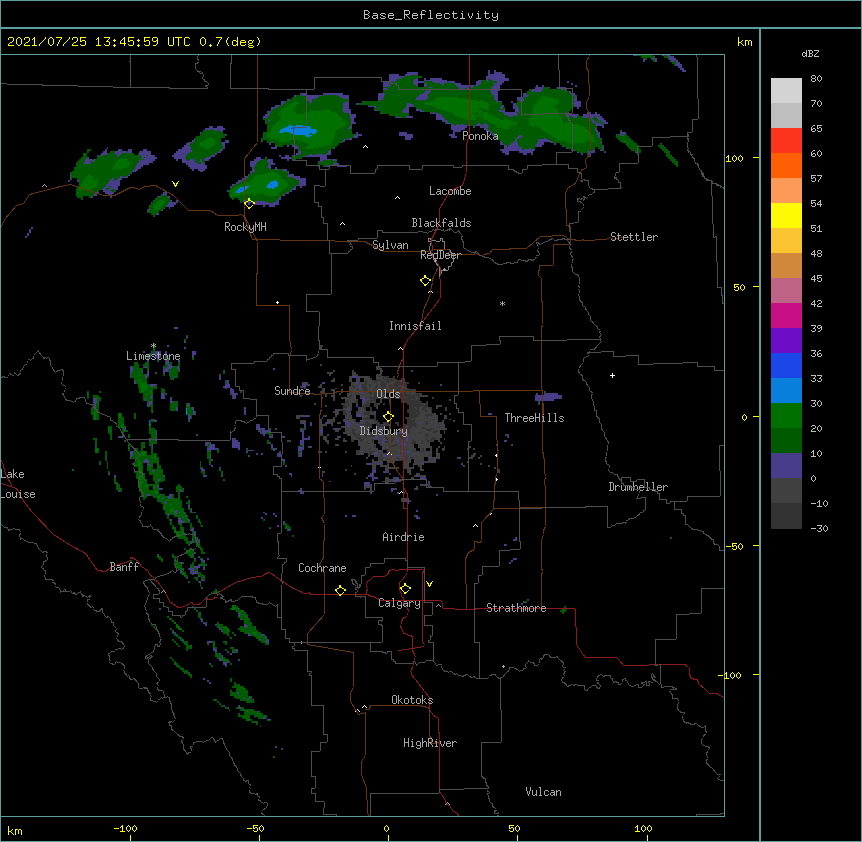Click the yellow V marker east of Calgary

(429, 584)
